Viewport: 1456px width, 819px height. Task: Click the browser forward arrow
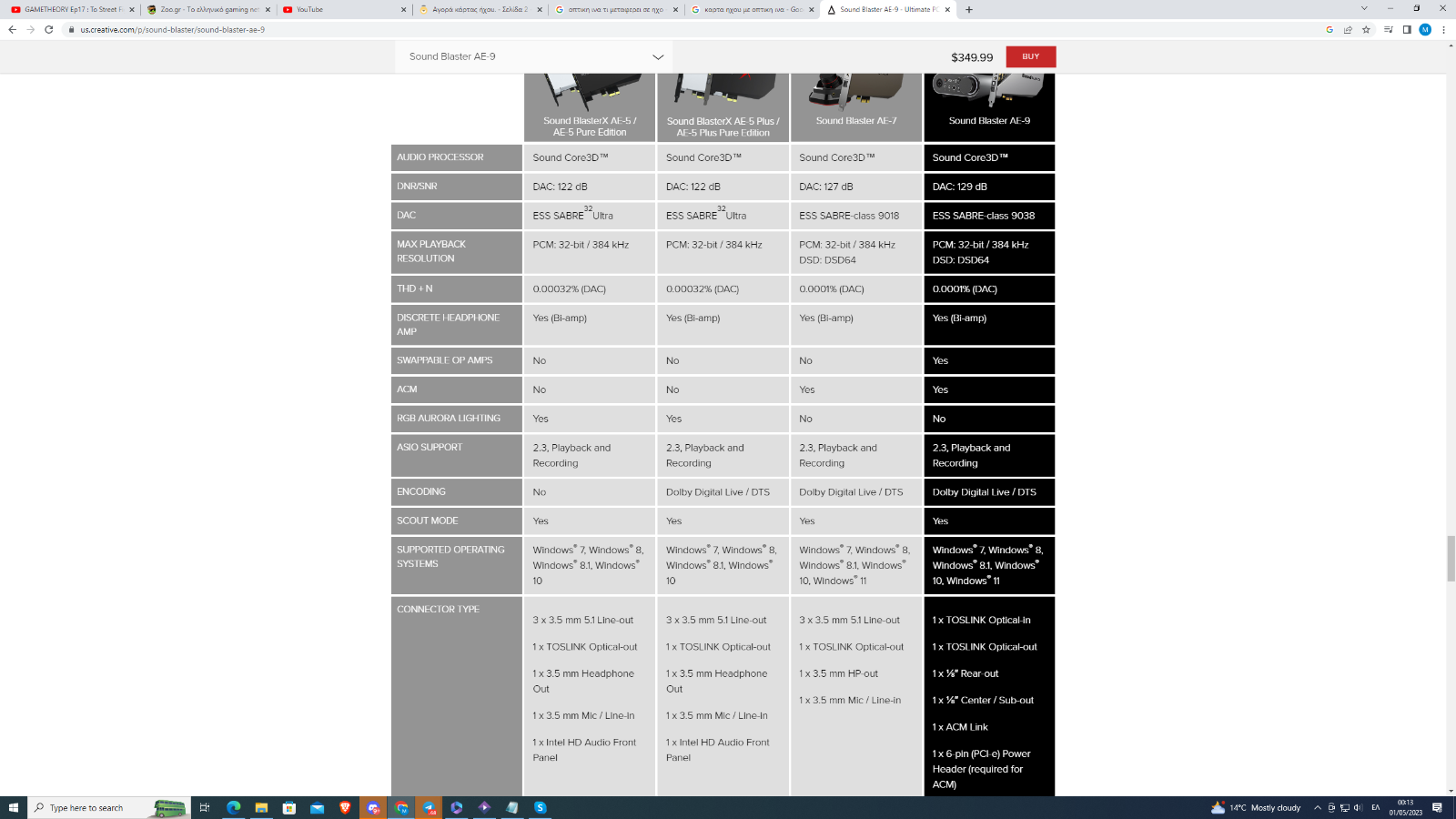click(31, 29)
